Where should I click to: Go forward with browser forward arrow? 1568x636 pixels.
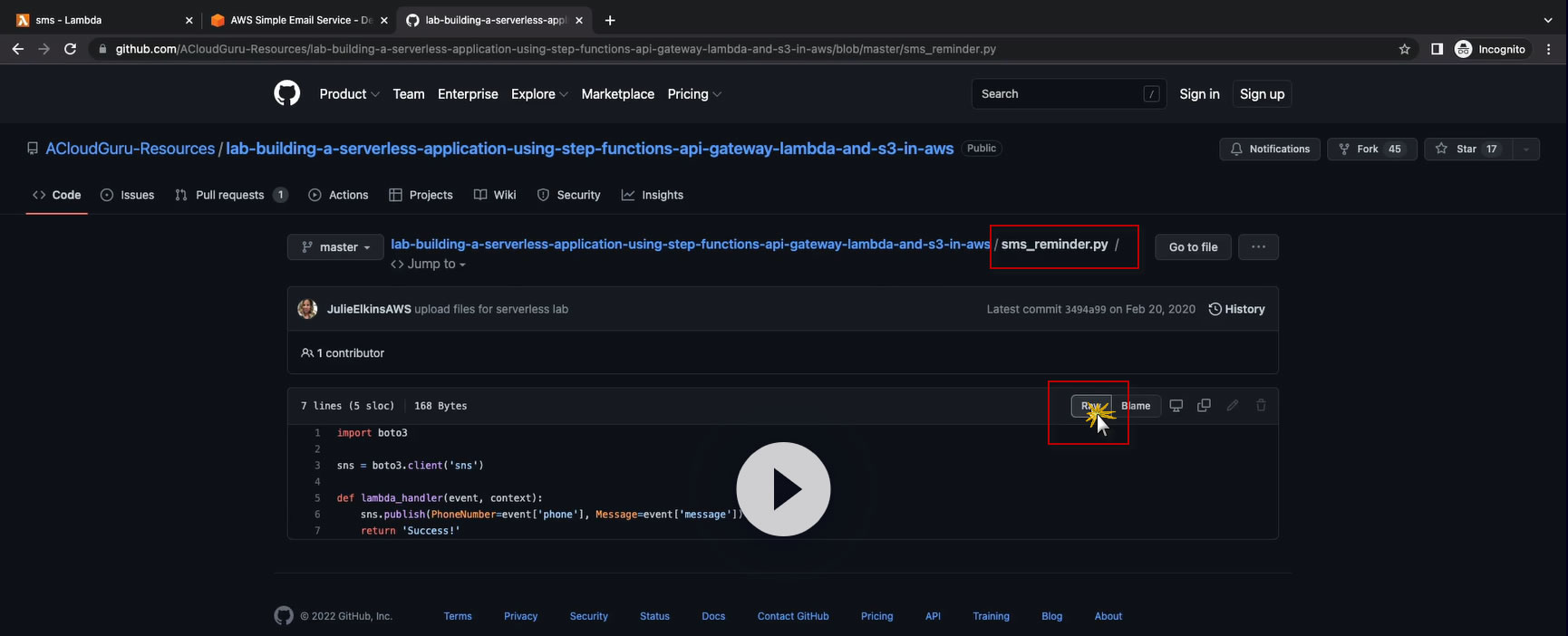44,49
